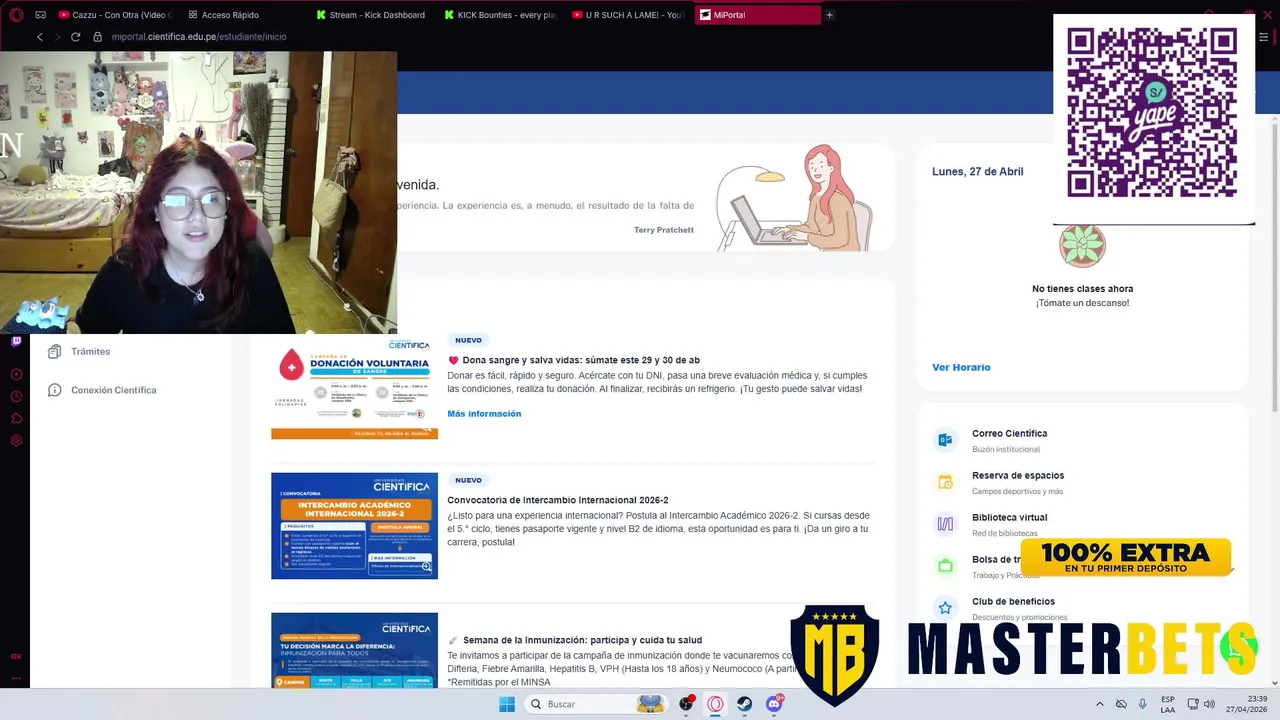The width and height of the screenshot is (1280, 720).
Task: Open Discord from the taskbar
Action: 774,704
